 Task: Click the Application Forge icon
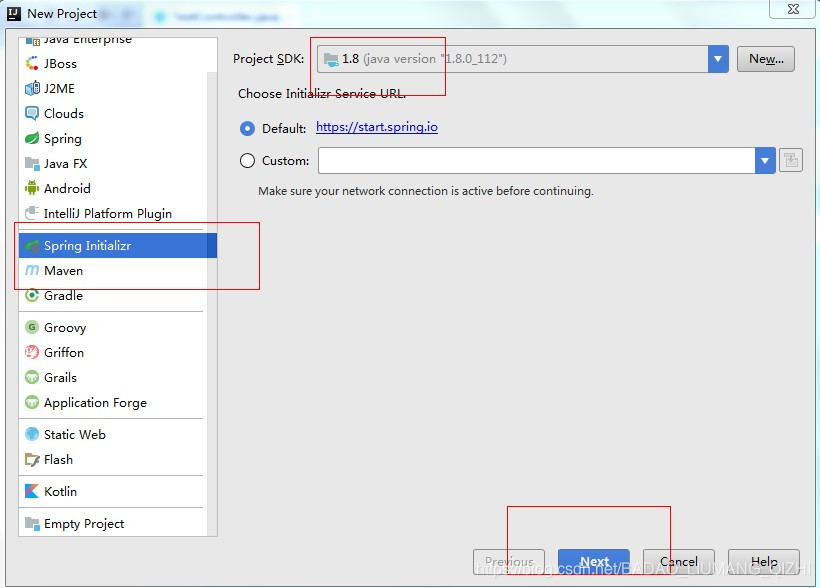pyautogui.click(x=32, y=403)
